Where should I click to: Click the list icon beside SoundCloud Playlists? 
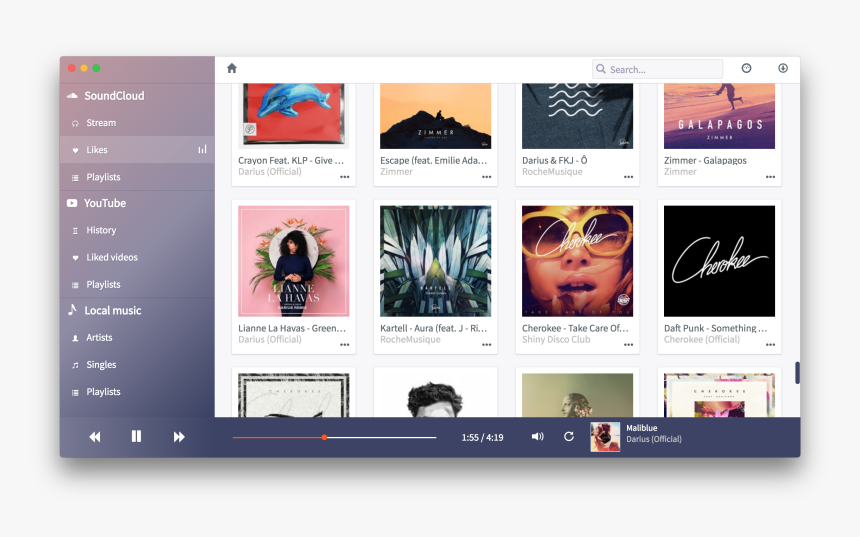click(75, 178)
